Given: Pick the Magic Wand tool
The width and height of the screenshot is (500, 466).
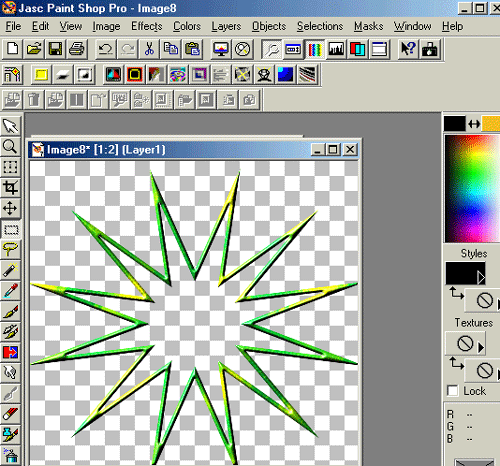Looking at the screenshot, I should pos(10,270).
